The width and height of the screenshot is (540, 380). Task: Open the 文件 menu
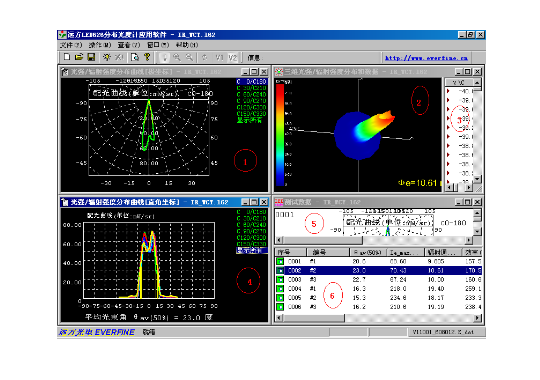tap(71, 45)
